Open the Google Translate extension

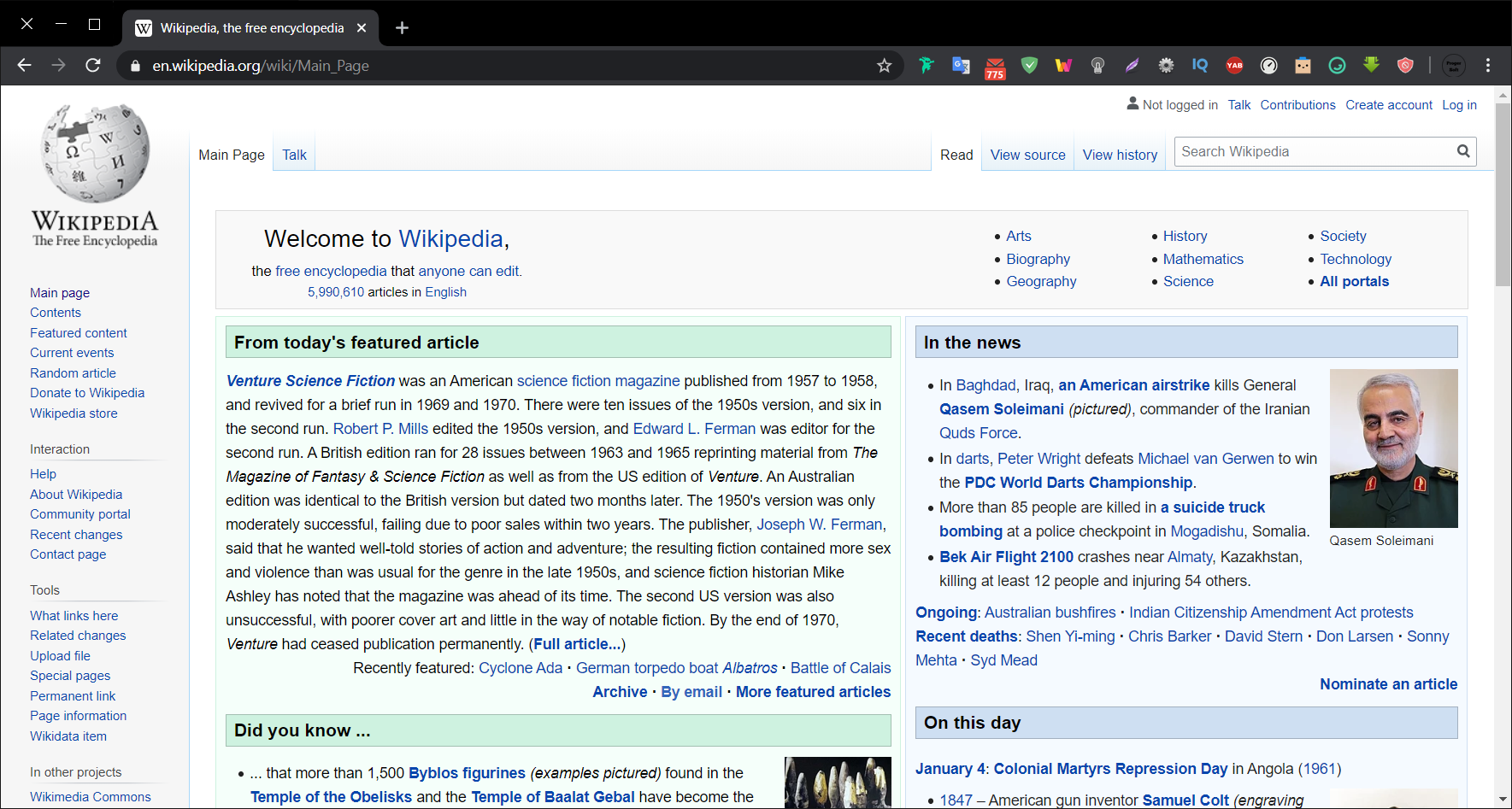[x=961, y=66]
